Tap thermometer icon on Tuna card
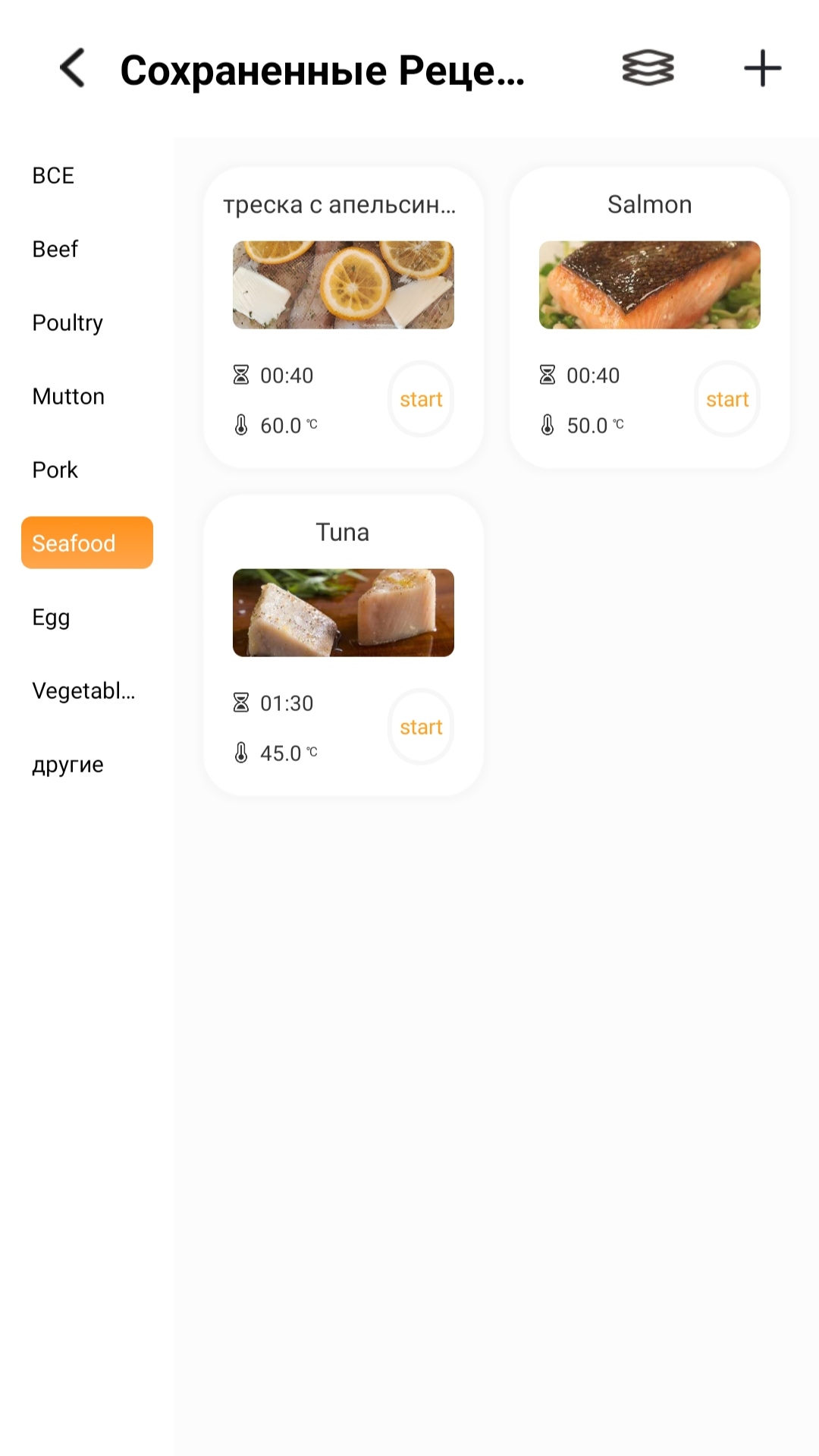Screen dimensions: 819x1456 coord(241,753)
